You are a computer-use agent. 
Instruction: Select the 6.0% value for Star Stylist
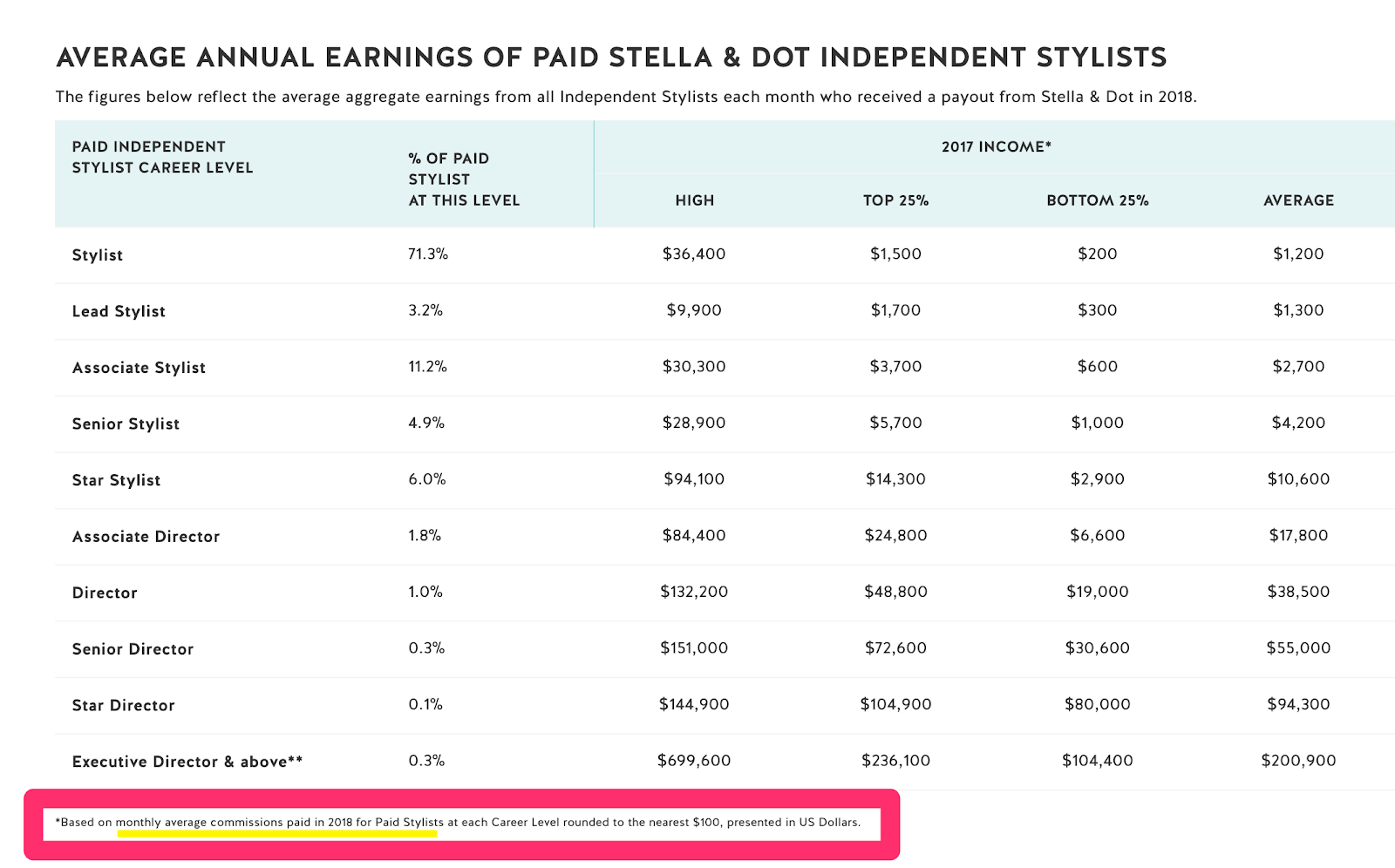tap(427, 479)
